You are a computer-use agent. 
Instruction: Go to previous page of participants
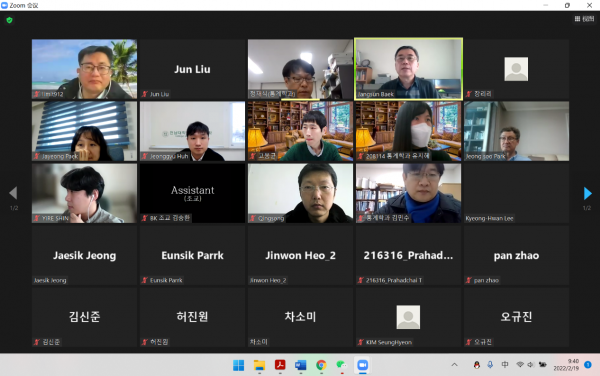(x=13, y=193)
